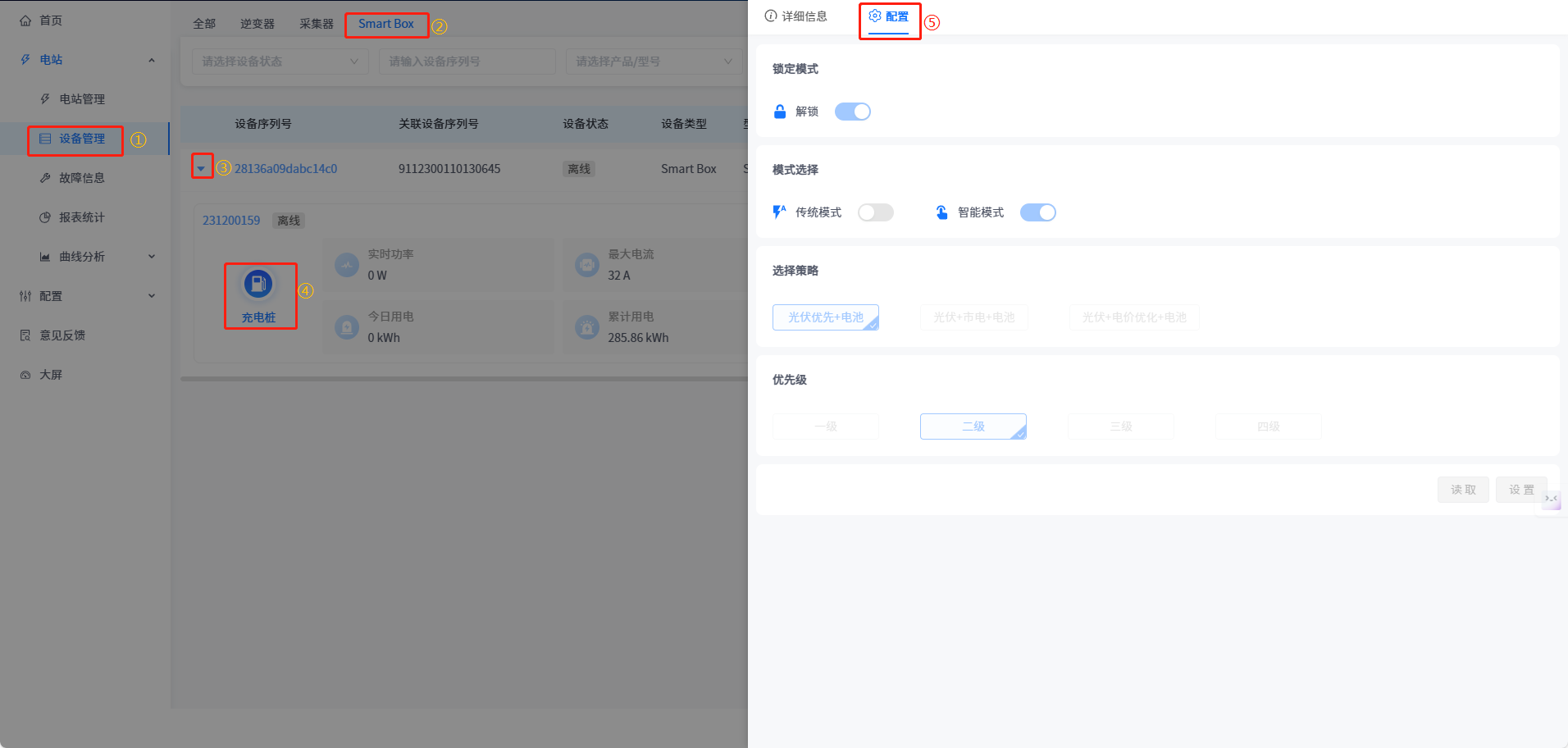Click the floating assistant icon at panel edge
Image resolution: width=1568 pixels, height=748 pixels.
pyautogui.click(x=1551, y=499)
